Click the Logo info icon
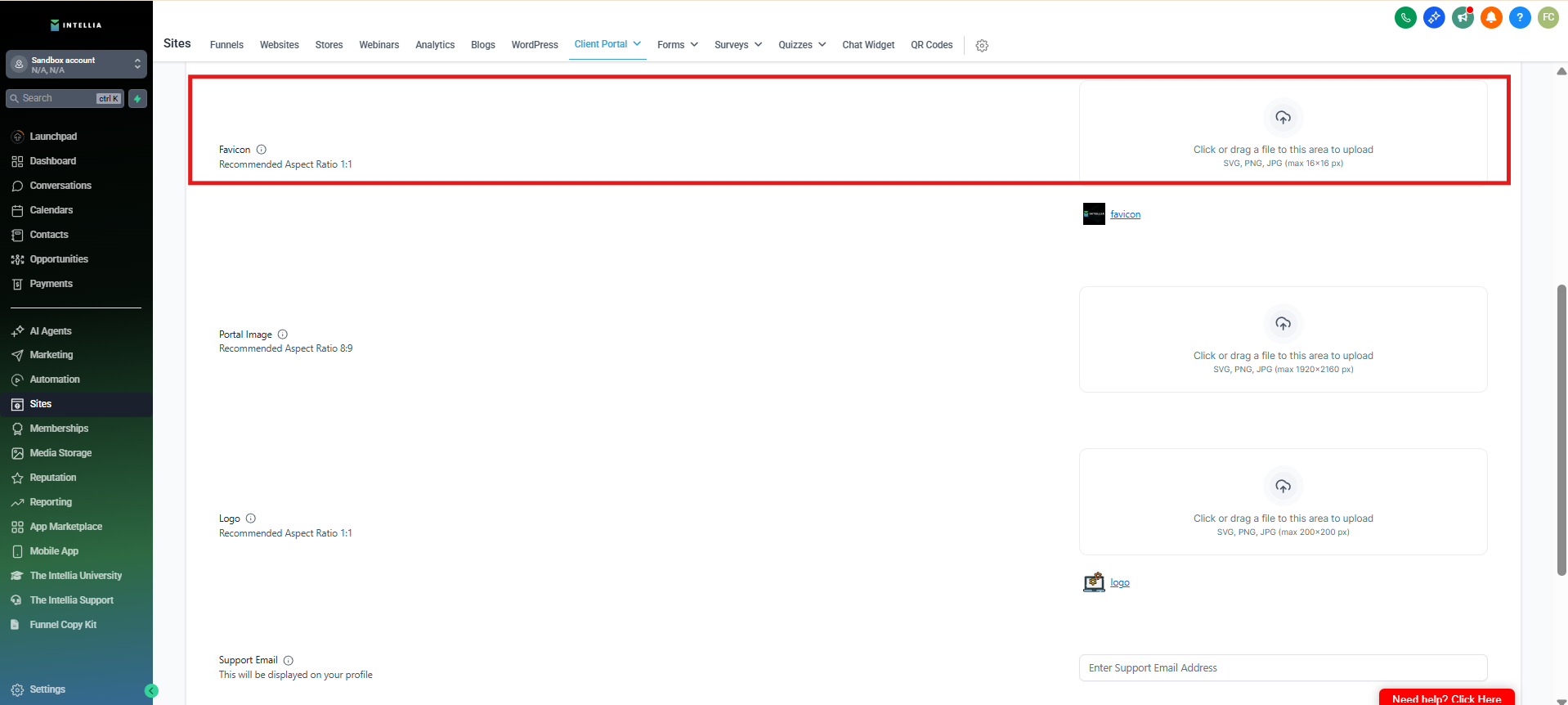Screen dimensions: 1568x705 click(x=251, y=519)
